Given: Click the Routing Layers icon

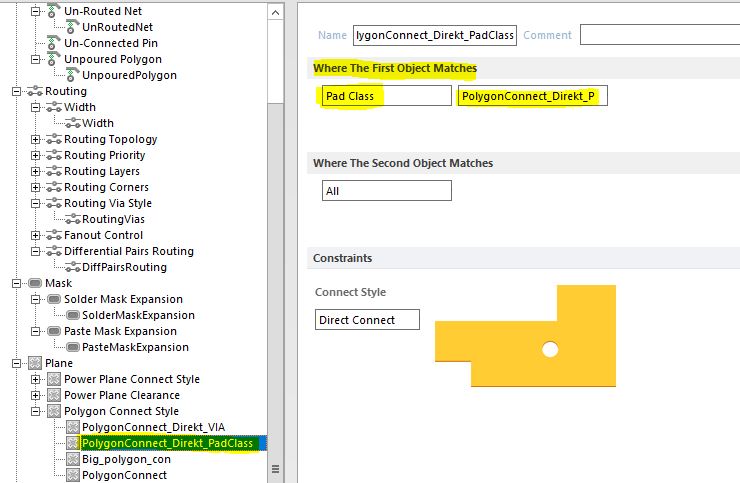Looking at the screenshot, I should click(x=54, y=171).
